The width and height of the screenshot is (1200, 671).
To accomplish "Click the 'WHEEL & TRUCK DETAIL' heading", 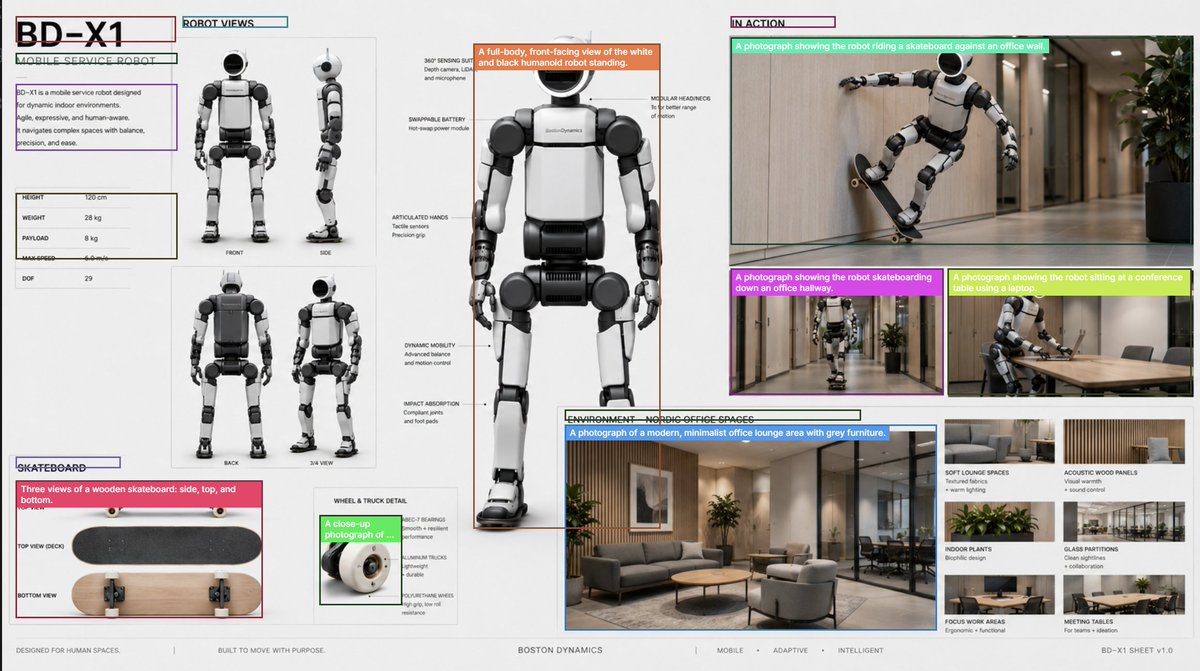I will 370,501.
